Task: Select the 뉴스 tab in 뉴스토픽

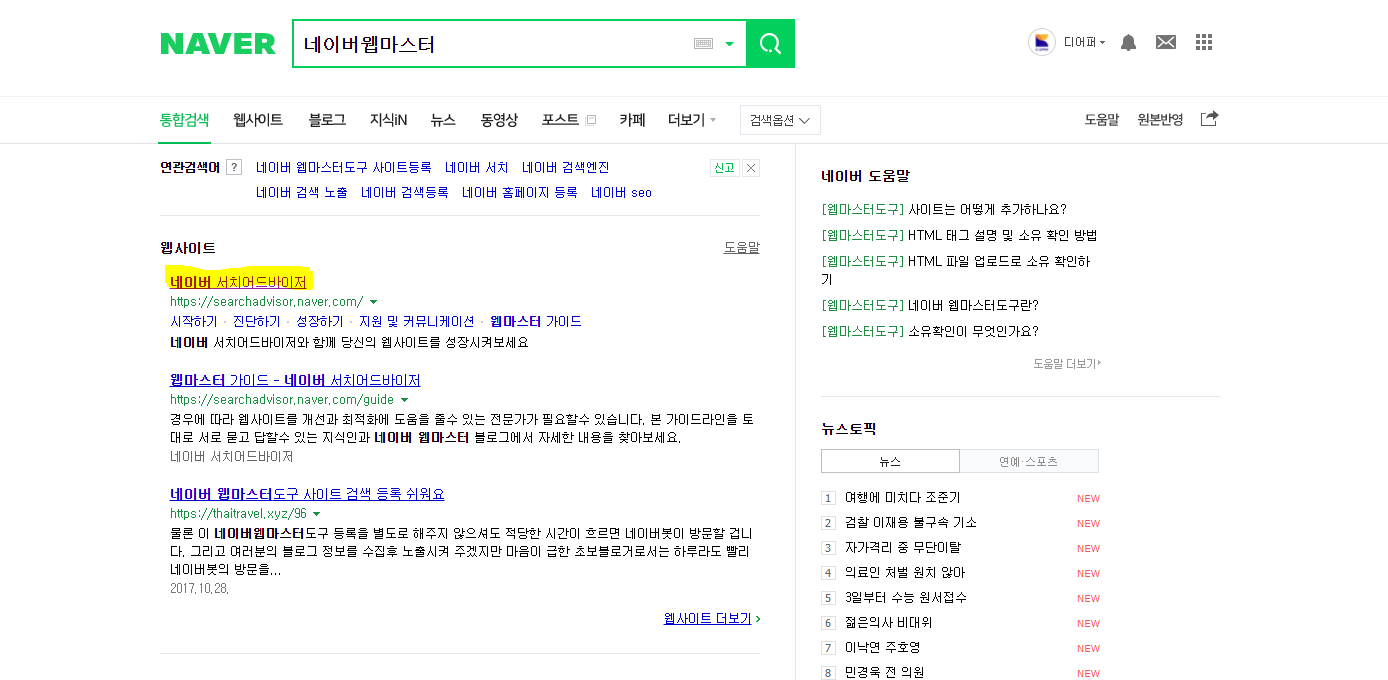Action: 890,461
